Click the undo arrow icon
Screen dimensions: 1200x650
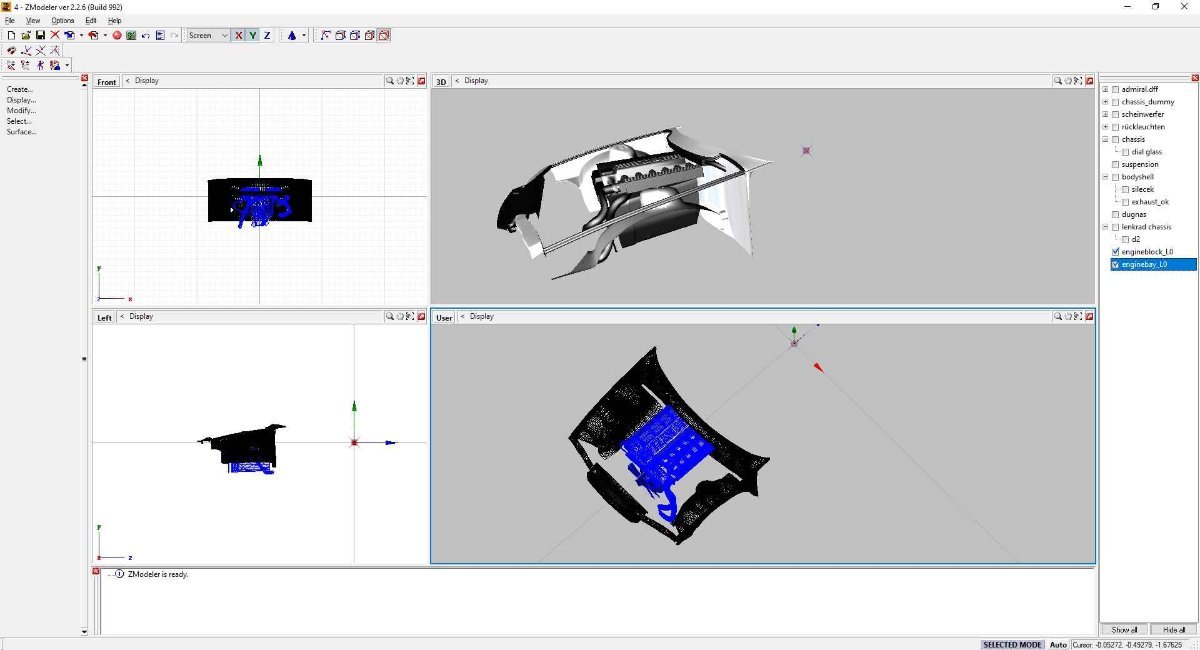(x=145, y=35)
